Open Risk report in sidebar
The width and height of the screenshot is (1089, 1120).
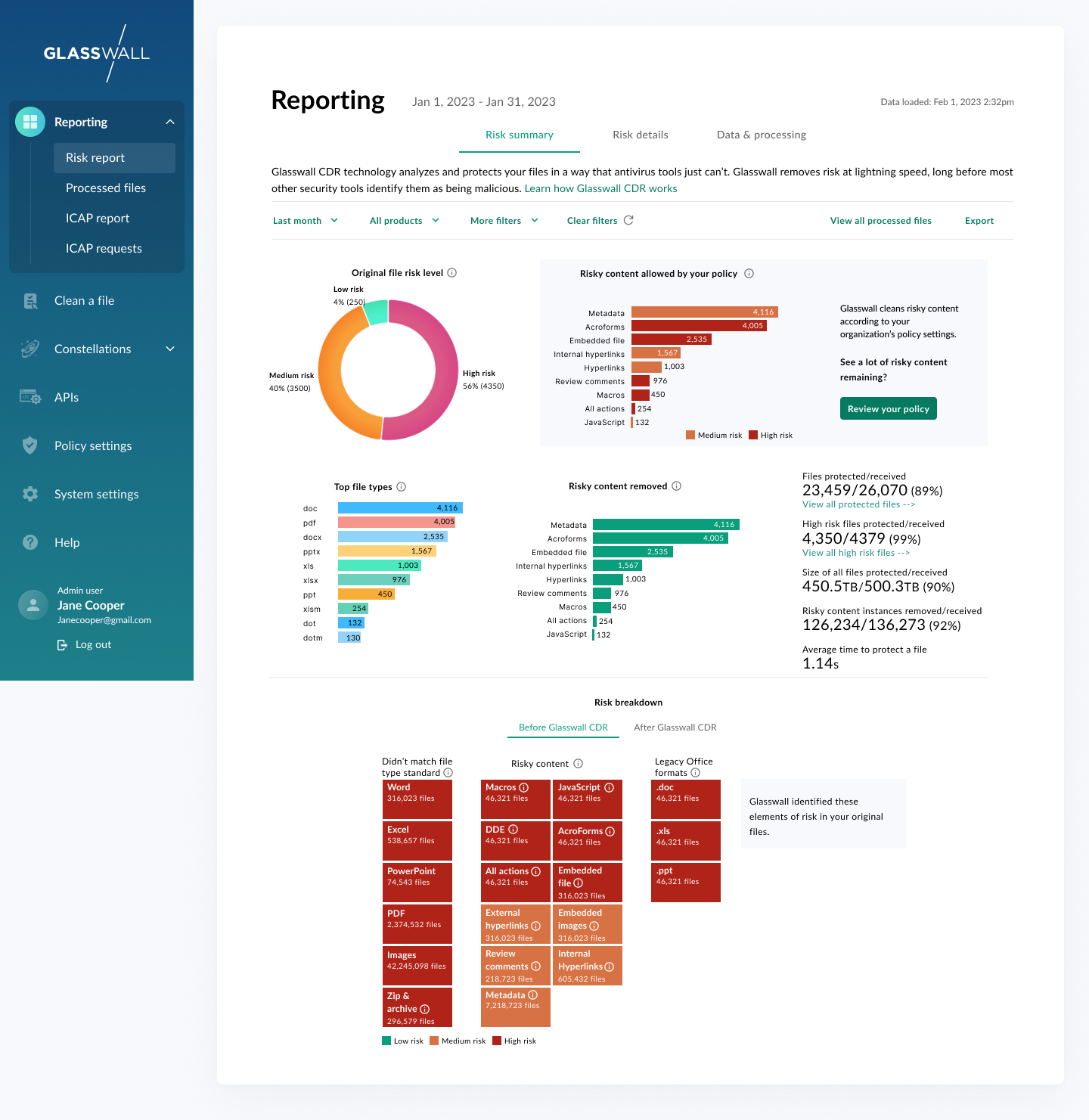click(x=114, y=158)
